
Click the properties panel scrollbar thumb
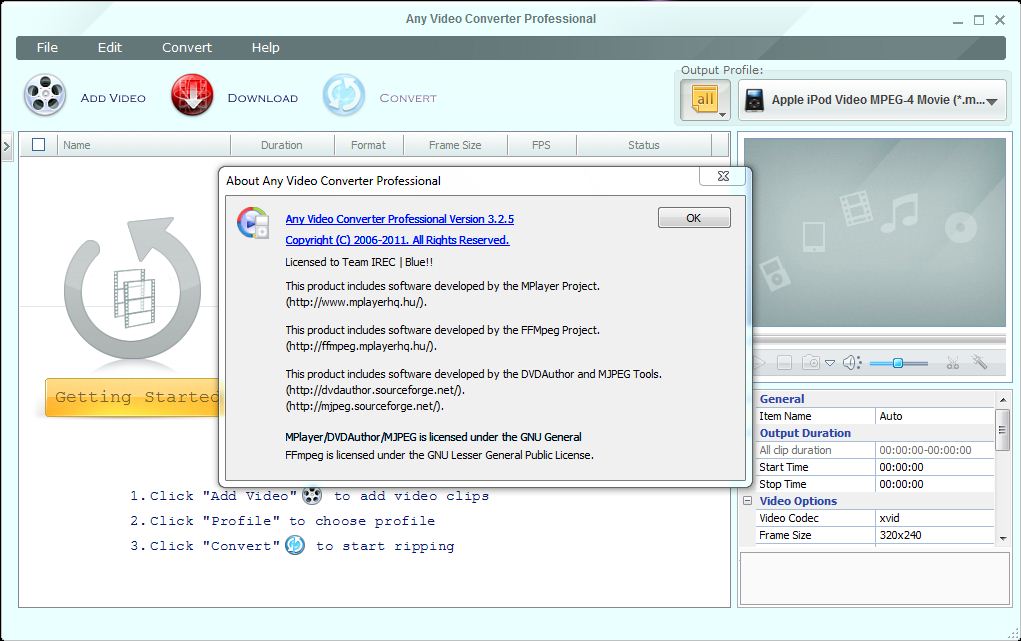1002,430
